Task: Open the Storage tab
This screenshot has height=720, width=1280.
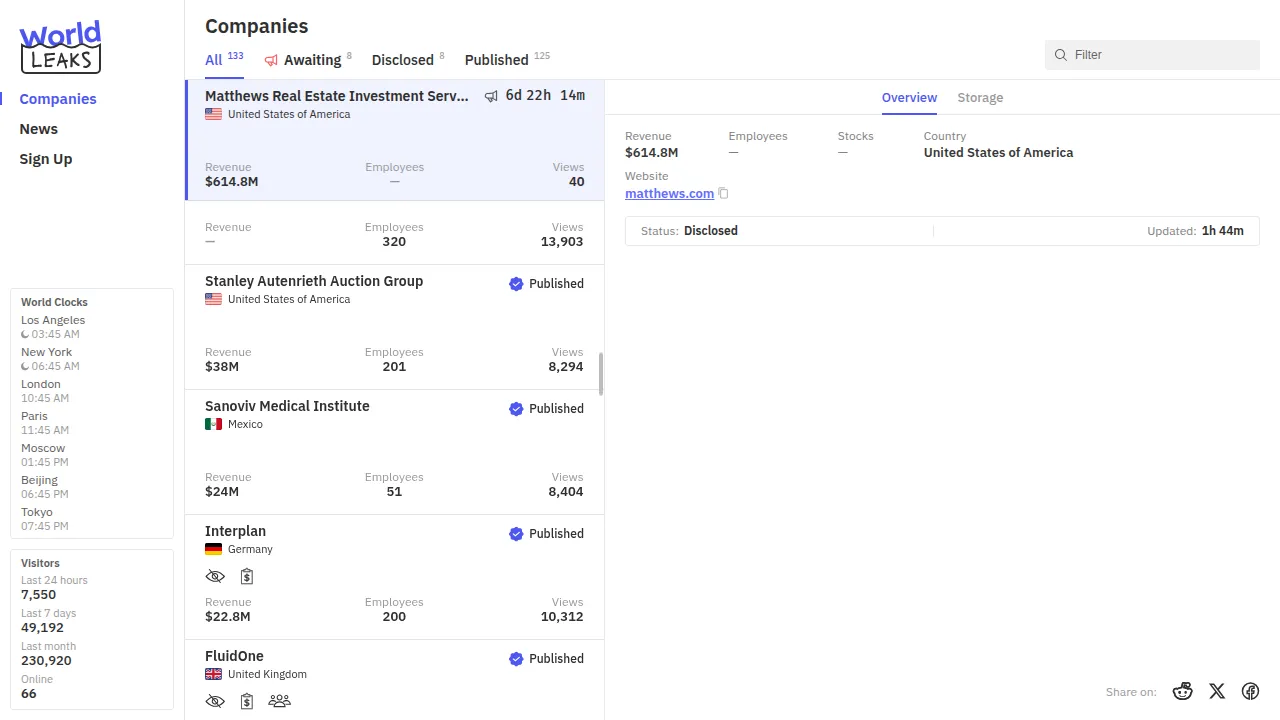Action: [x=980, y=98]
